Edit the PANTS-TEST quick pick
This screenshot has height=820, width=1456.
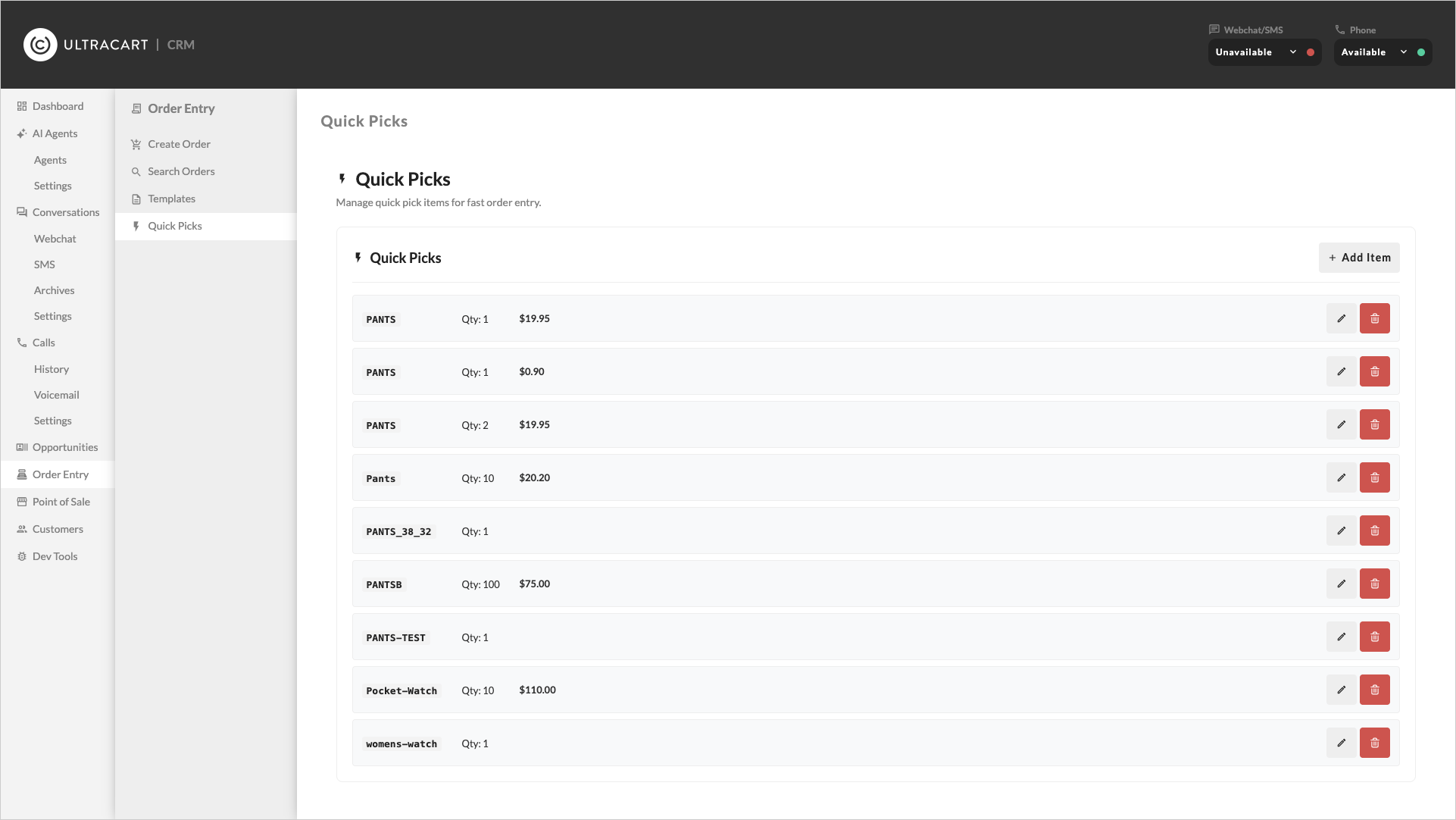click(x=1341, y=637)
